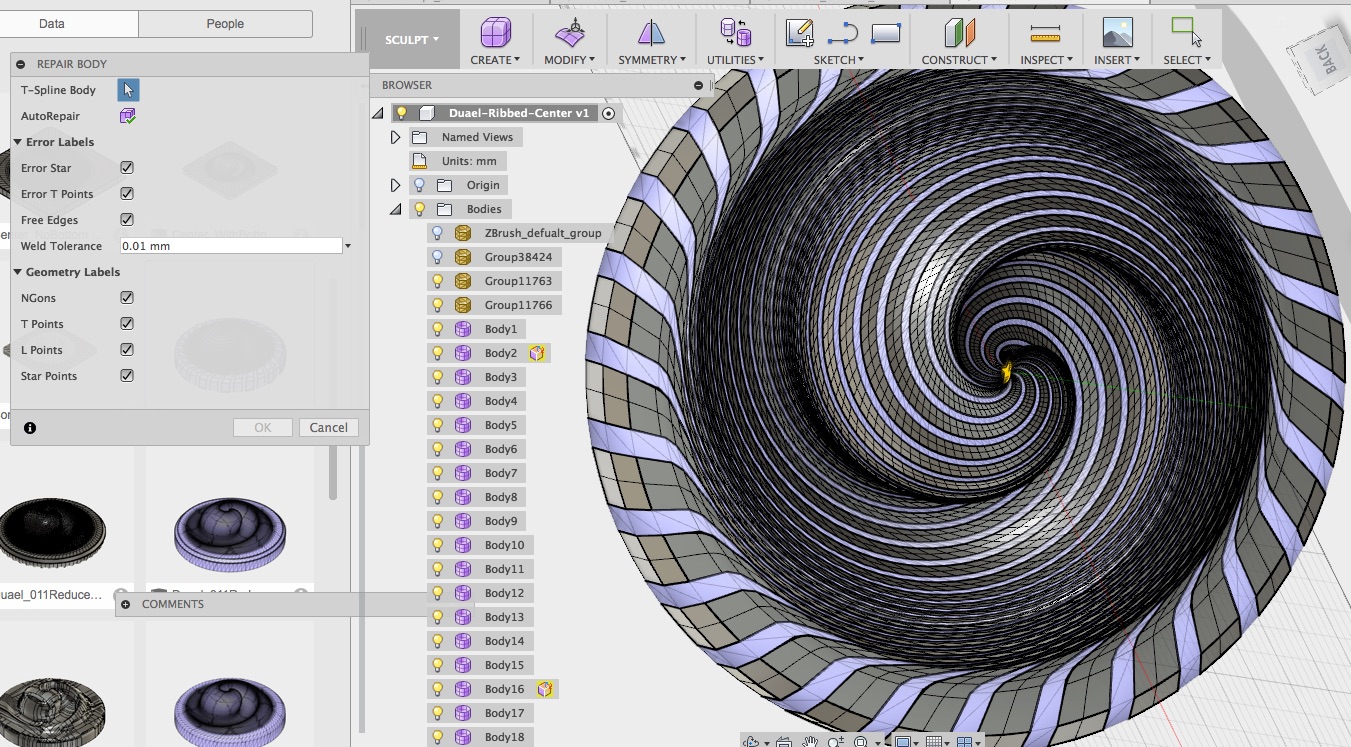Expand the Origin folder
Image resolution: width=1351 pixels, height=747 pixels.
pos(395,185)
